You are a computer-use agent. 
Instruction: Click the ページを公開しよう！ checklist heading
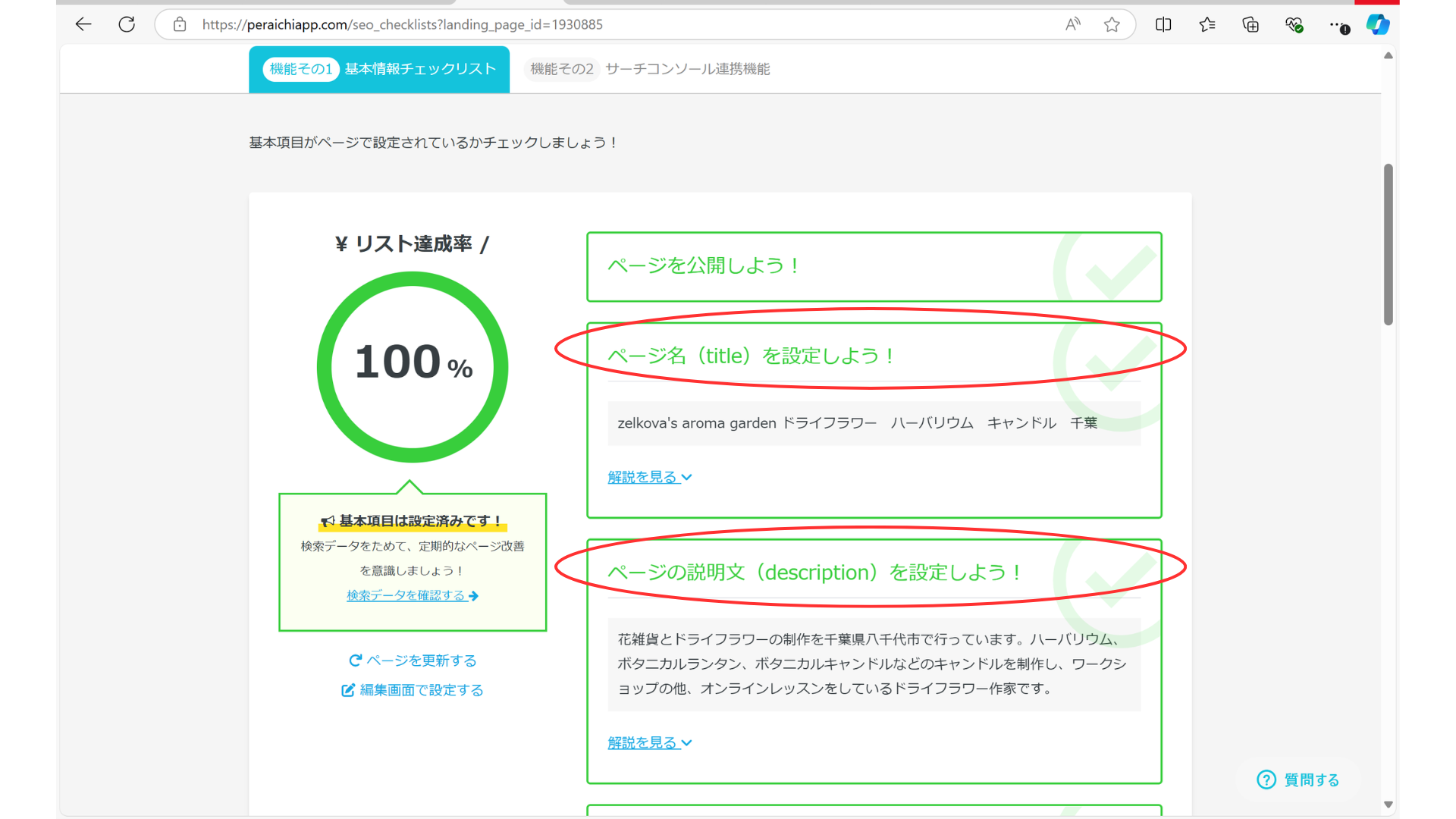[704, 265]
